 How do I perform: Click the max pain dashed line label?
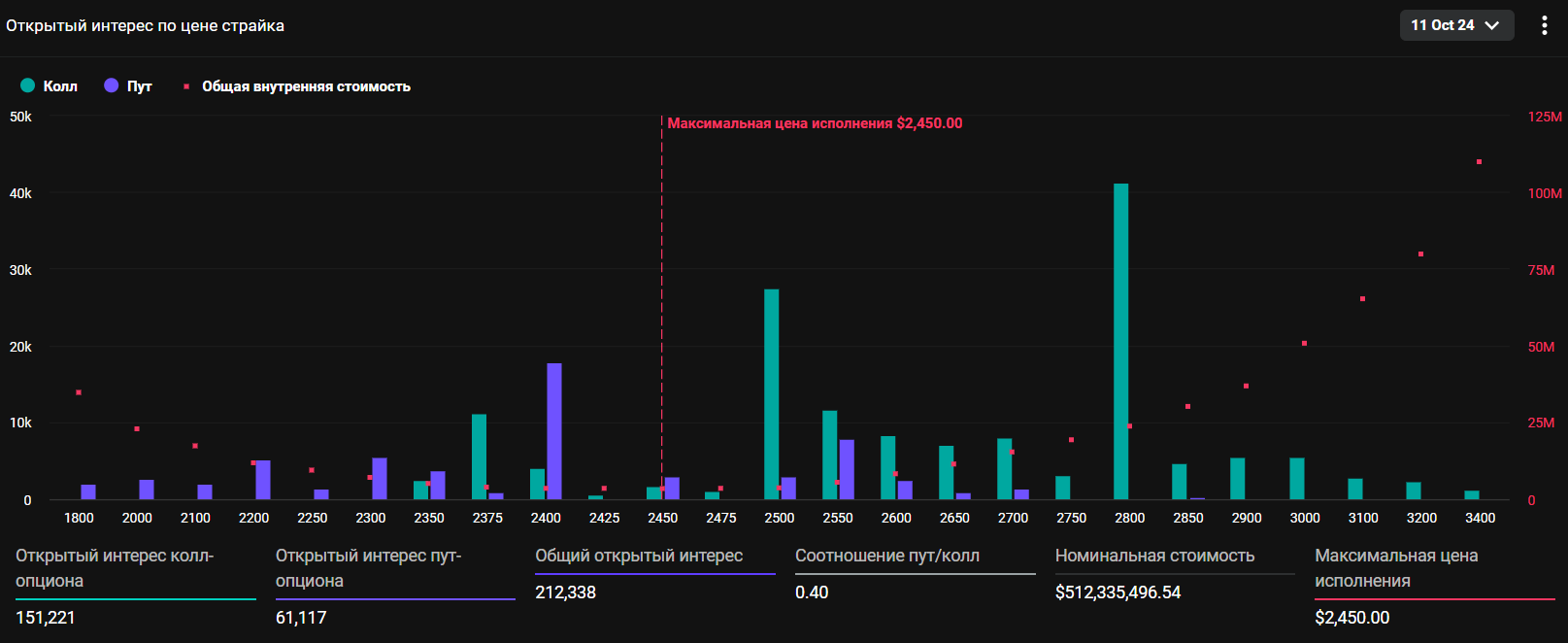(x=814, y=123)
